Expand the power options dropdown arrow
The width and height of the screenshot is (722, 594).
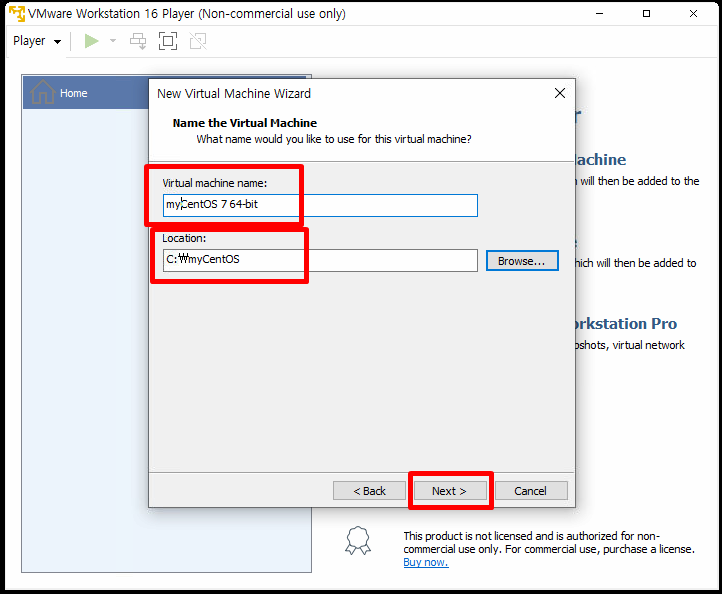tap(113, 41)
